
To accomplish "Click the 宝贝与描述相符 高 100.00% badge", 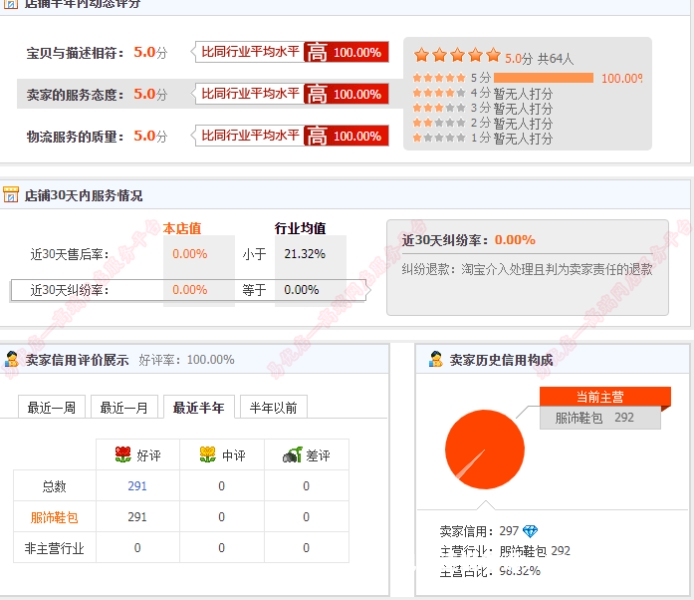I will click(x=345, y=52).
